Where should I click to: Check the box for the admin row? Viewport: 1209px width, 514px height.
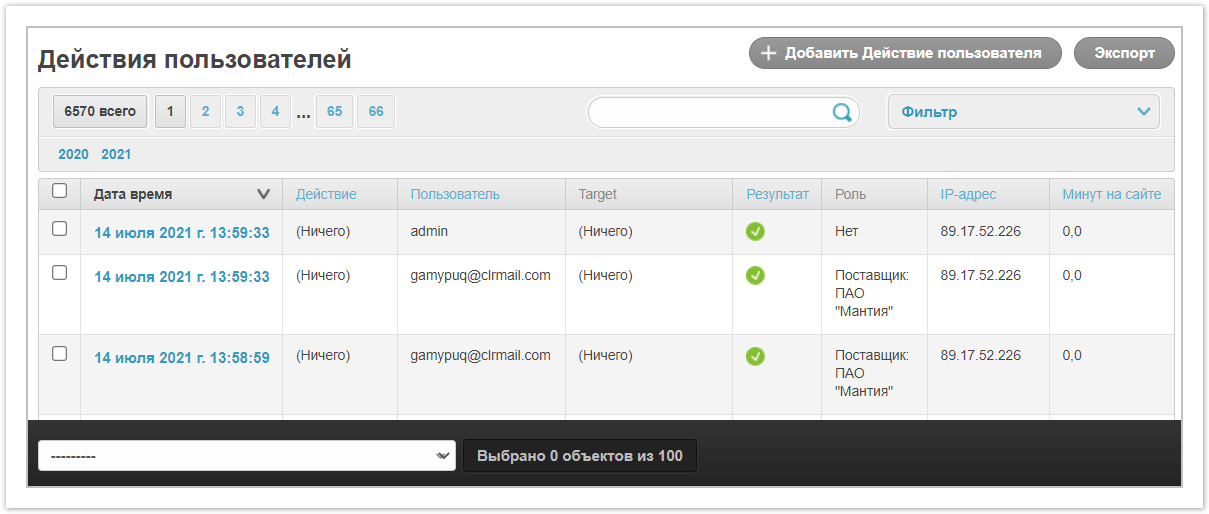tap(59, 229)
